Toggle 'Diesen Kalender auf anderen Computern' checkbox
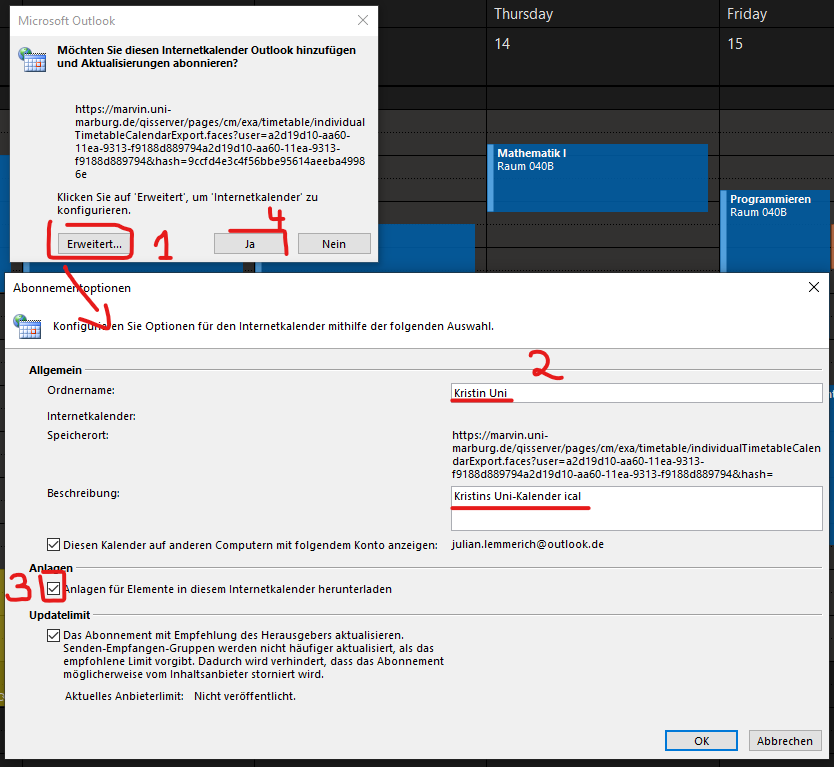The width and height of the screenshot is (834, 767). pos(53,545)
